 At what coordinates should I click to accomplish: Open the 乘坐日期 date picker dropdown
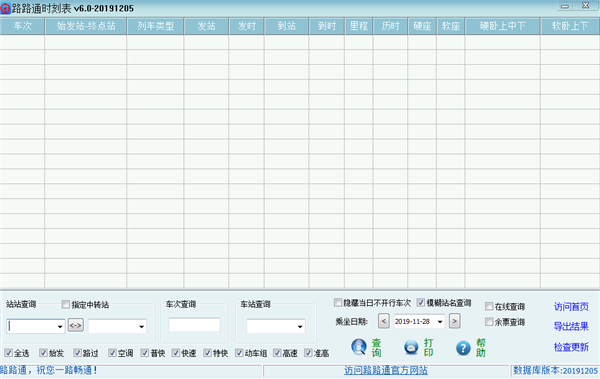[440, 322]
